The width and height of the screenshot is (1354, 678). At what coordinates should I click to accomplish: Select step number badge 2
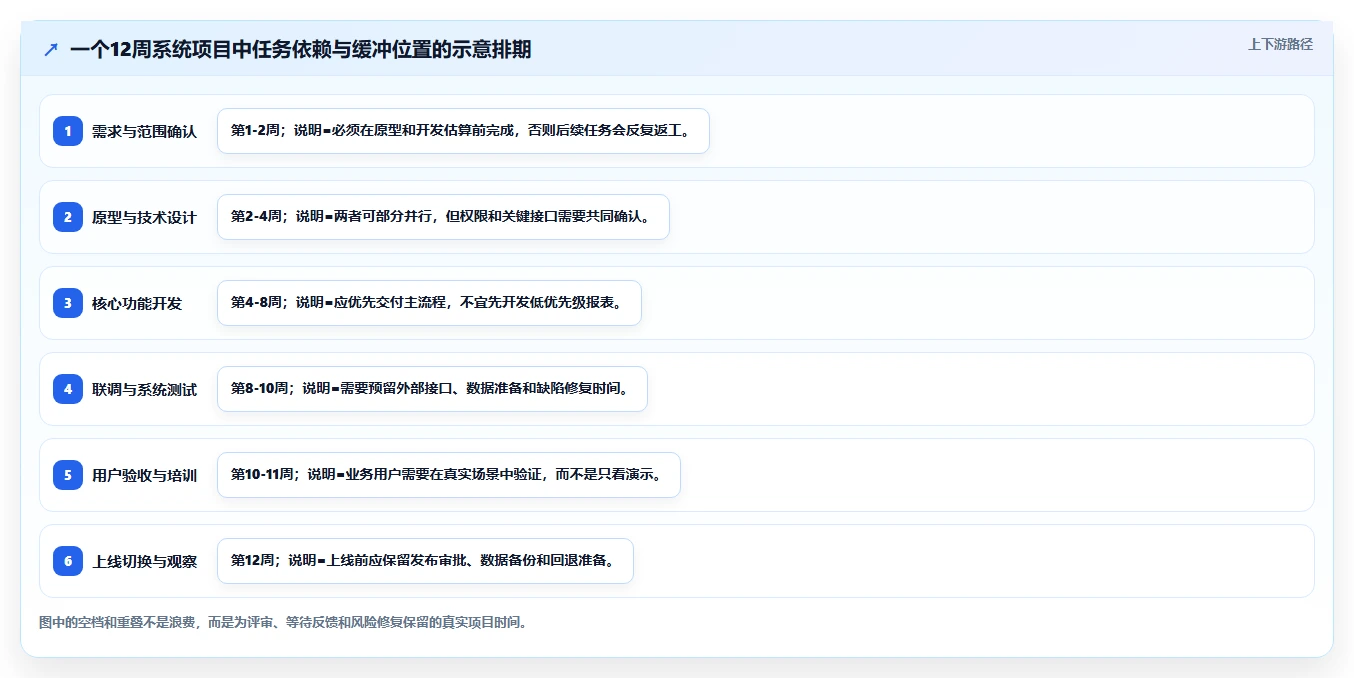click(68, 217)
